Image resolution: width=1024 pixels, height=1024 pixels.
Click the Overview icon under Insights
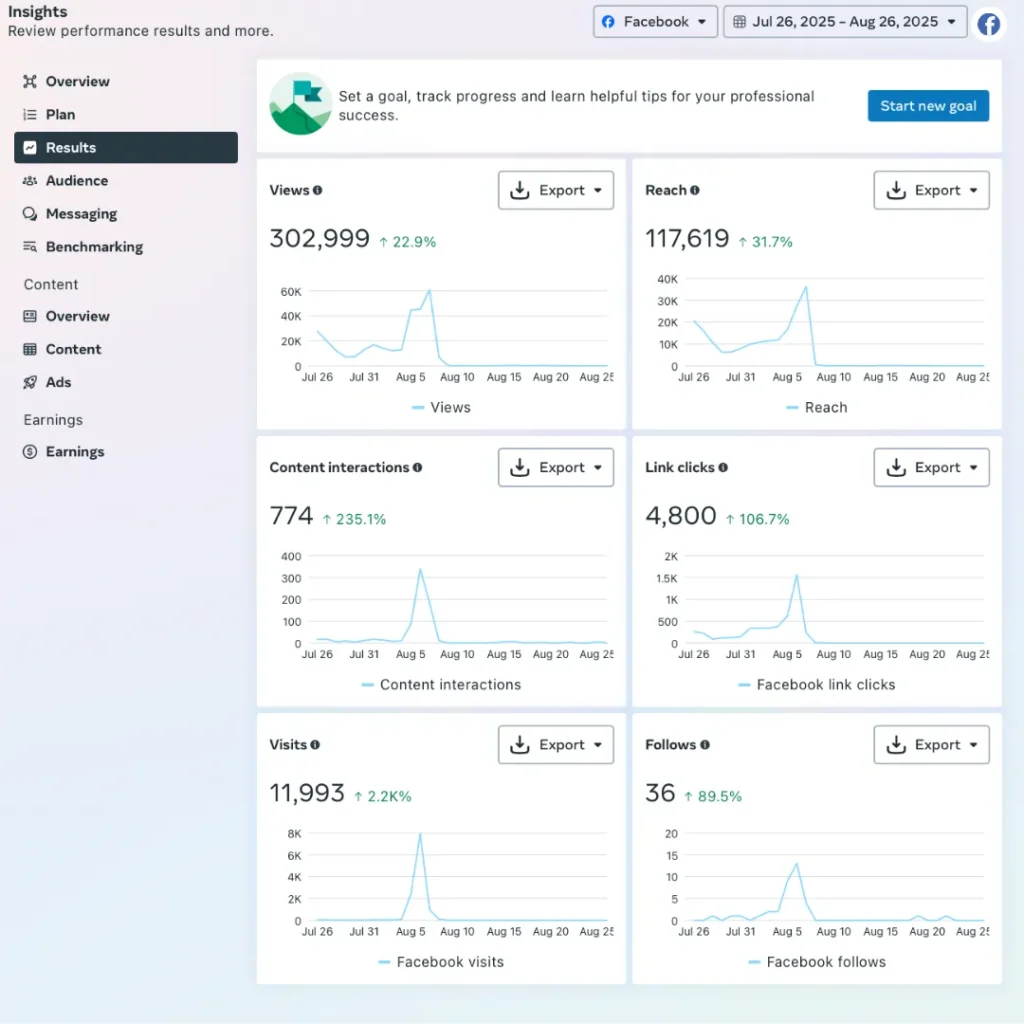click(x=30, y=82)
